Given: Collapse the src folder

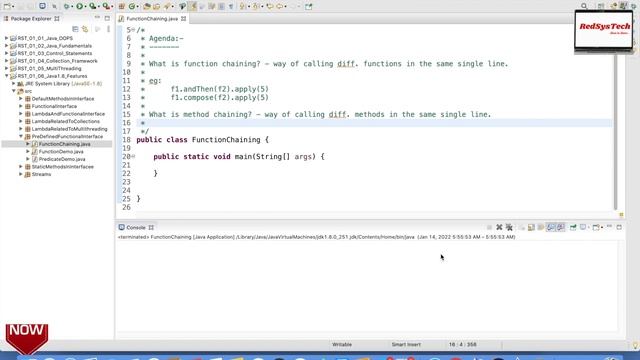Looking at the screenshot, I should (x=13, y=91).
